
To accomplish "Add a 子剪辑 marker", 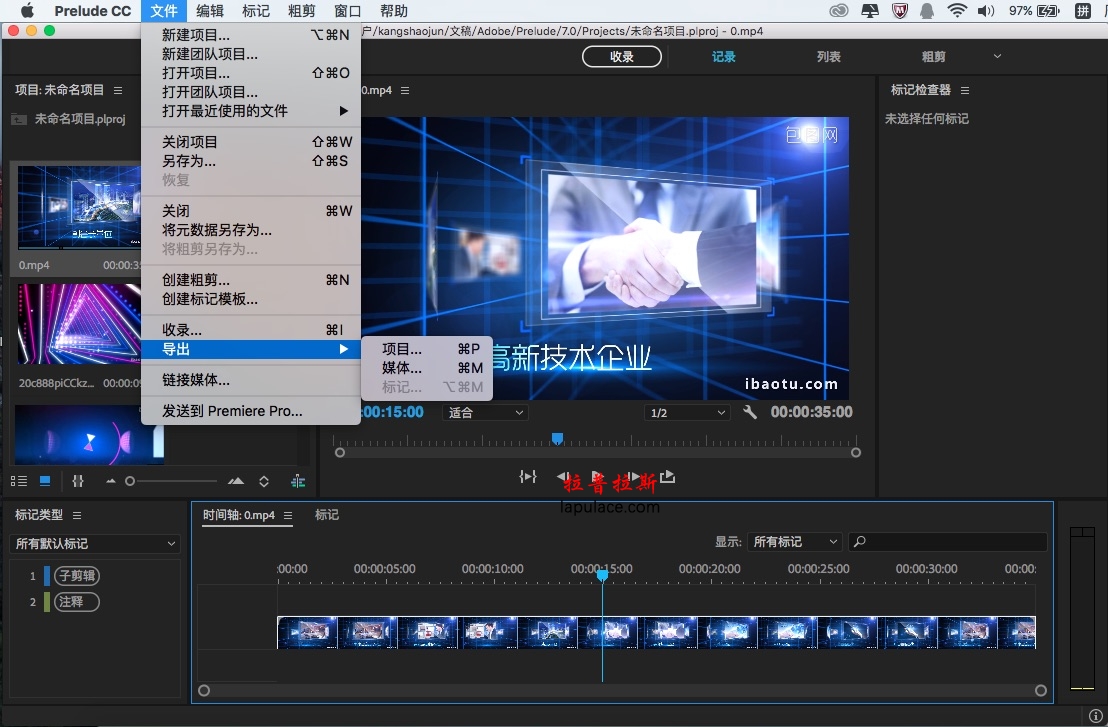I will point(77,576).
